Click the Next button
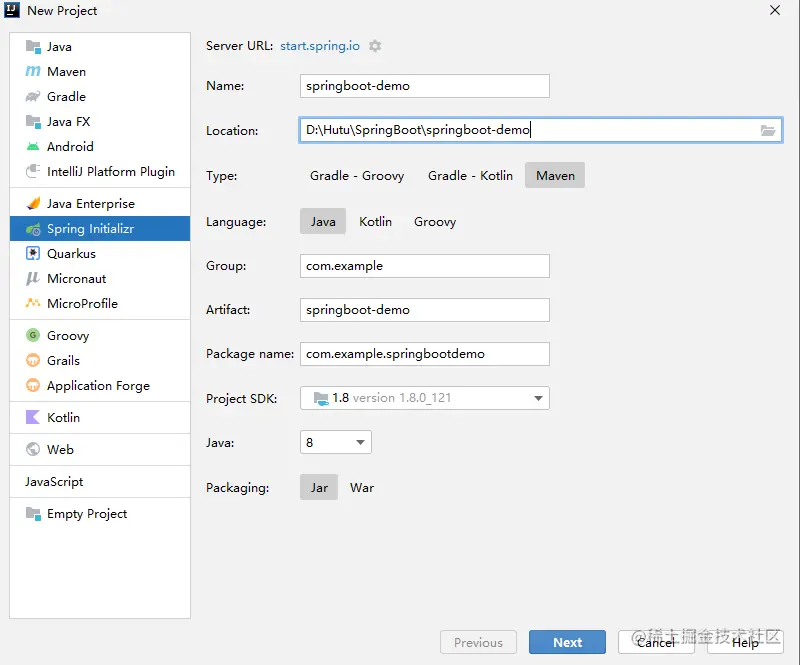This screenshot has width=800, height=665. pos(567,642)
